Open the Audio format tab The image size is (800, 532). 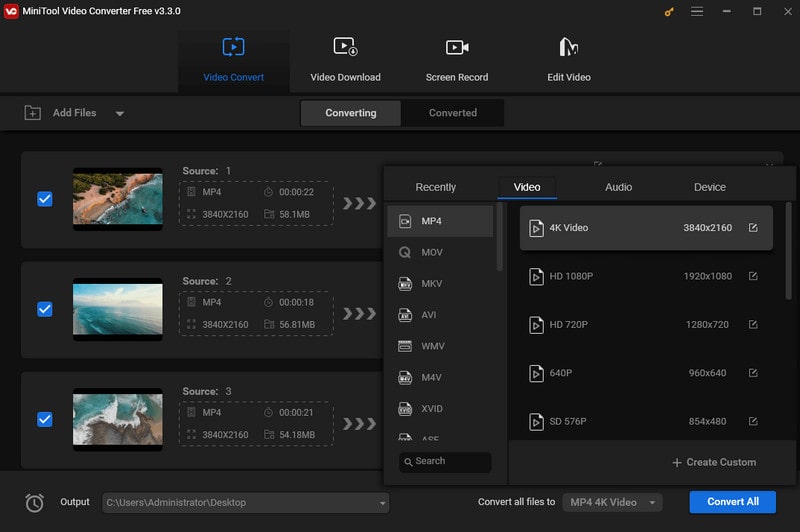coord(618,187)
